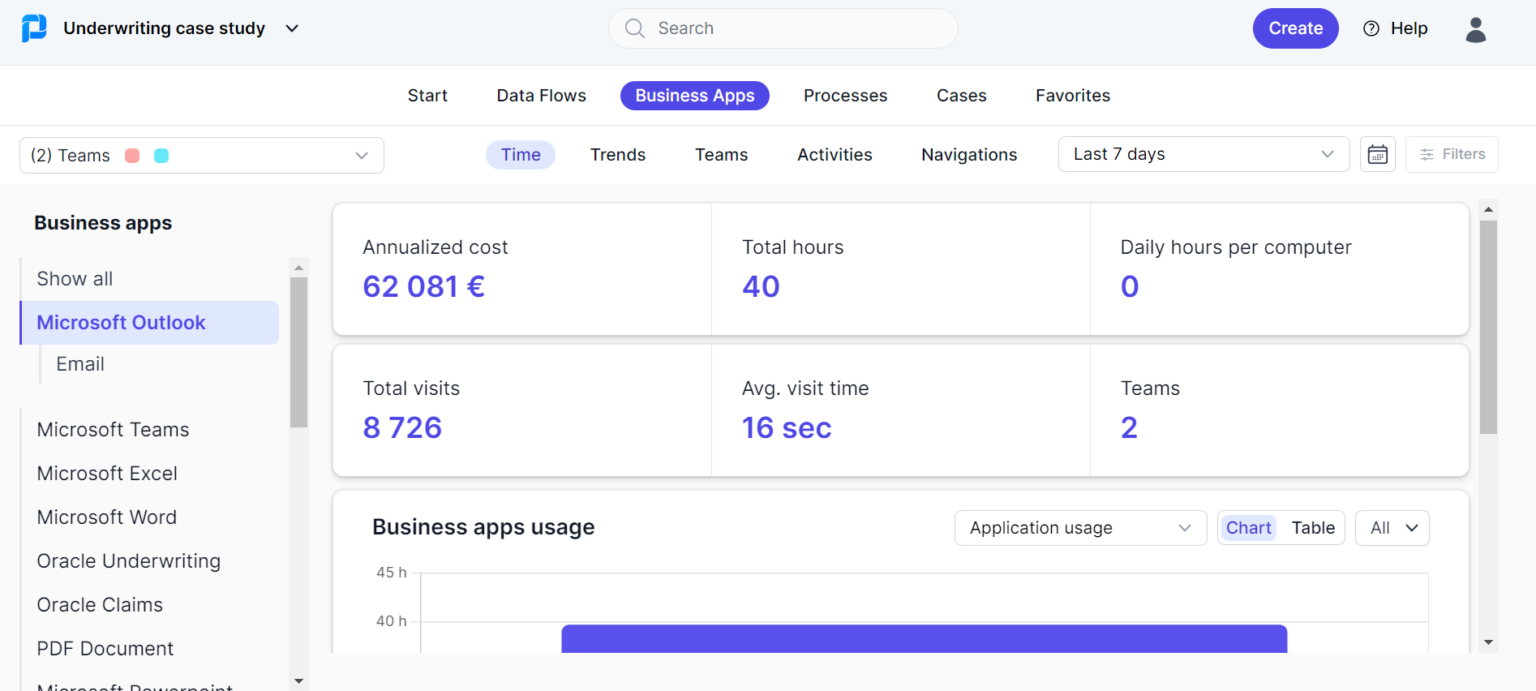Click the teal team color dot

161,155
